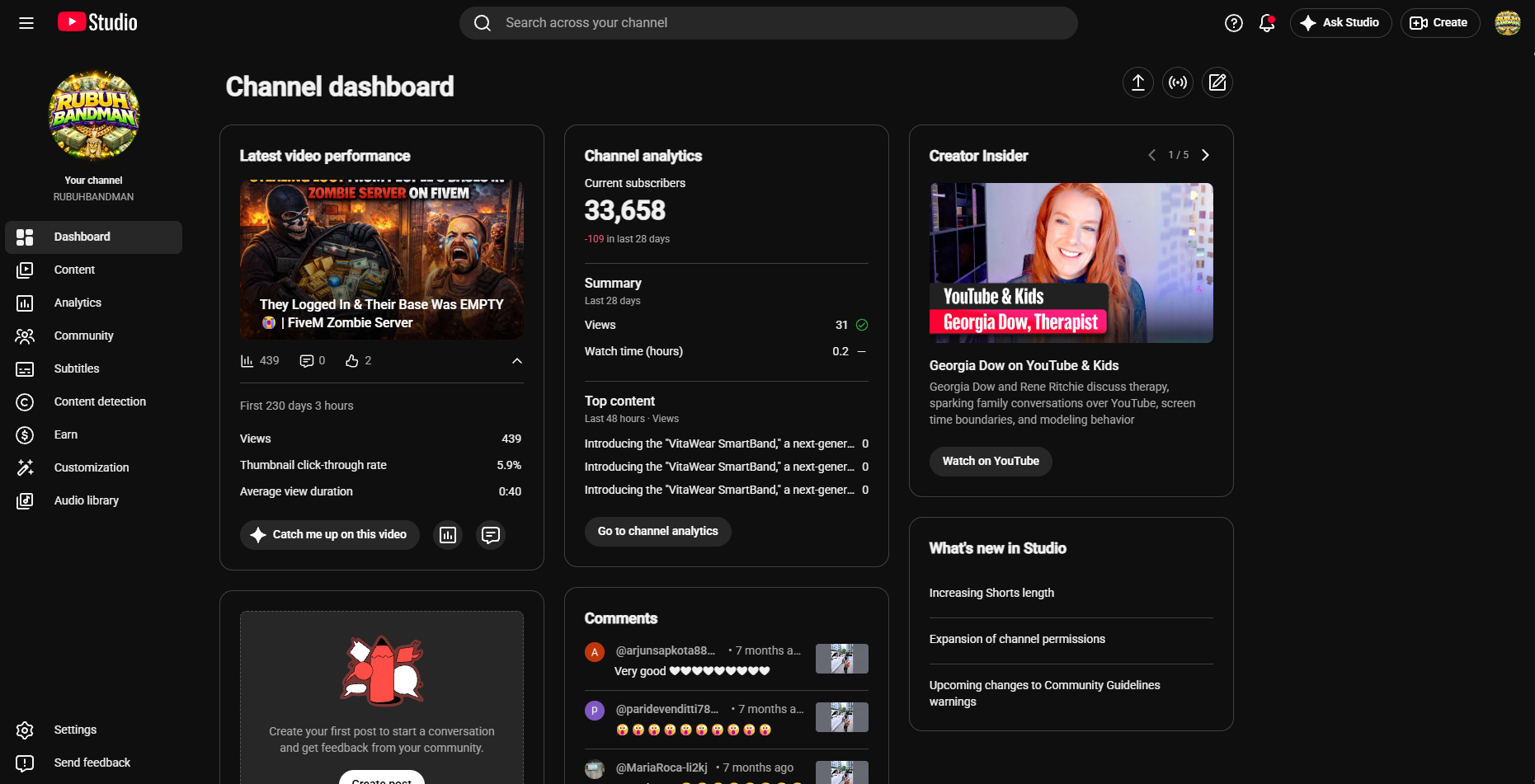1535x784 pixels.
Task: Open Community in the sidebar
Action: (x=93, y=336)
